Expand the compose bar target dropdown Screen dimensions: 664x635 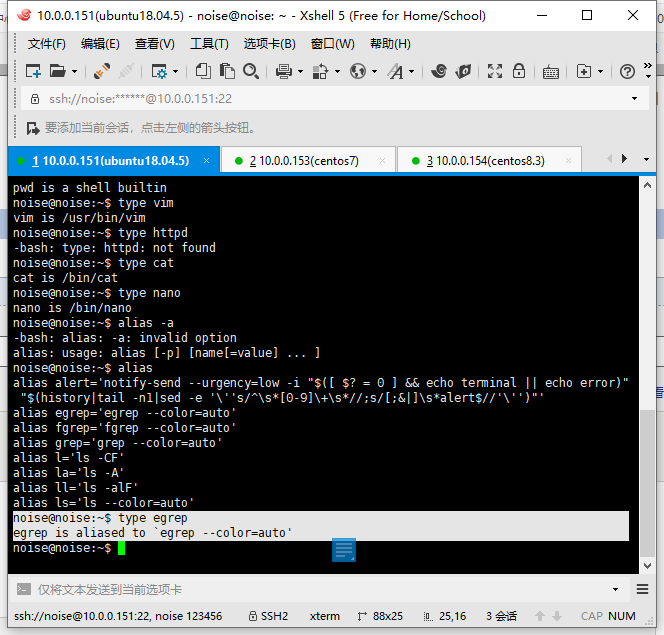(x=615, y=589)
